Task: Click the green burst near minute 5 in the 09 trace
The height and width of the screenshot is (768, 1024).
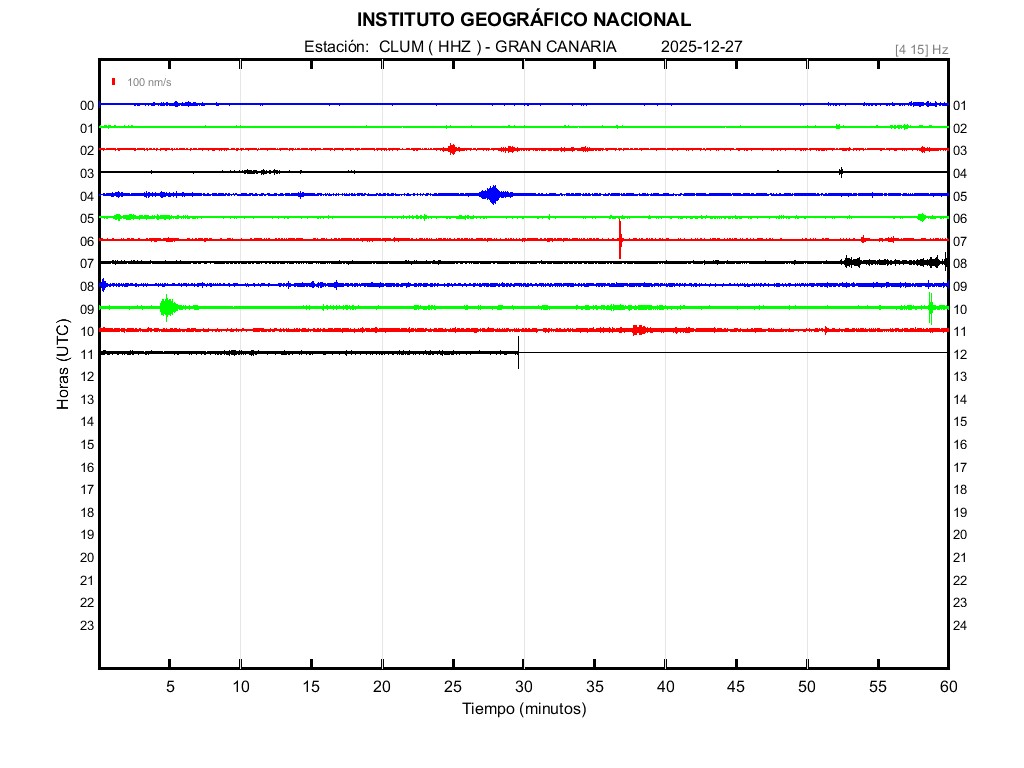Action: point(167,307)
